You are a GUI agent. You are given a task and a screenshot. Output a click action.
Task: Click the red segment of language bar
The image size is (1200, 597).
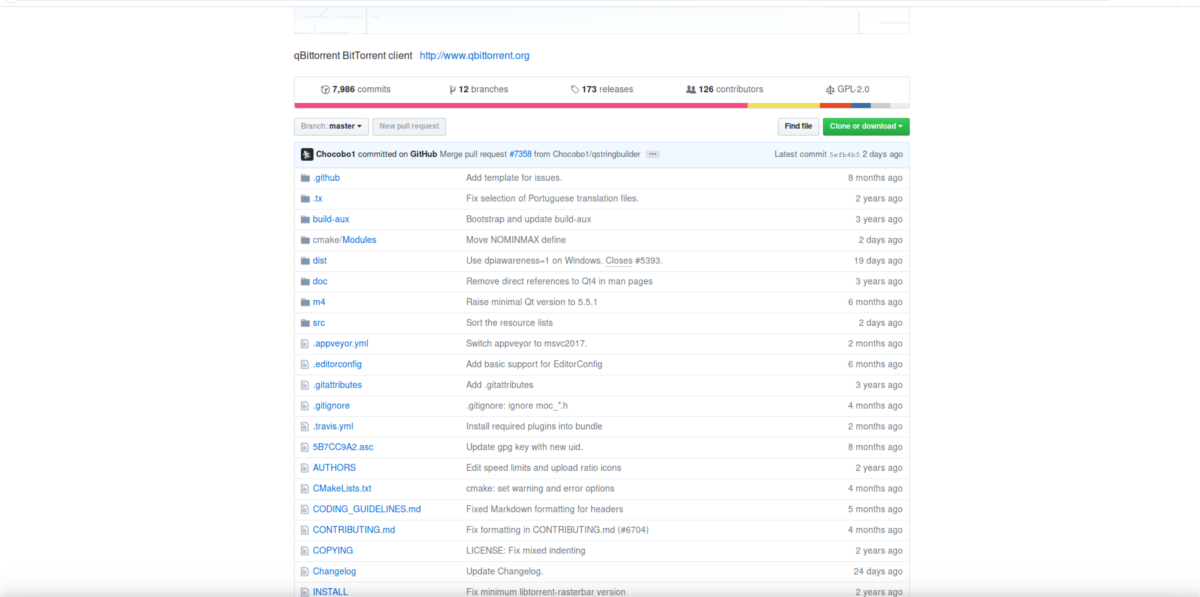coord(520,105)
